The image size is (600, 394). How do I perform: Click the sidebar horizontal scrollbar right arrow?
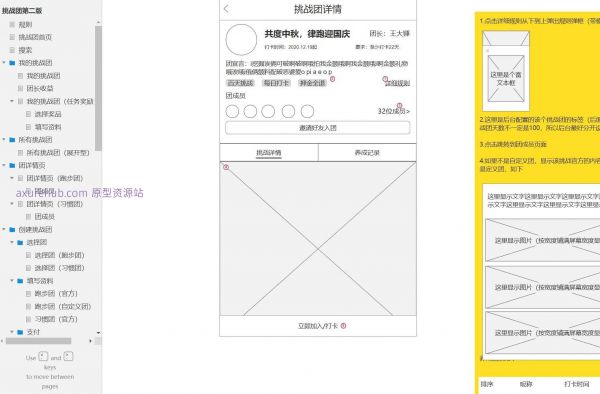(x=90, y=341)
